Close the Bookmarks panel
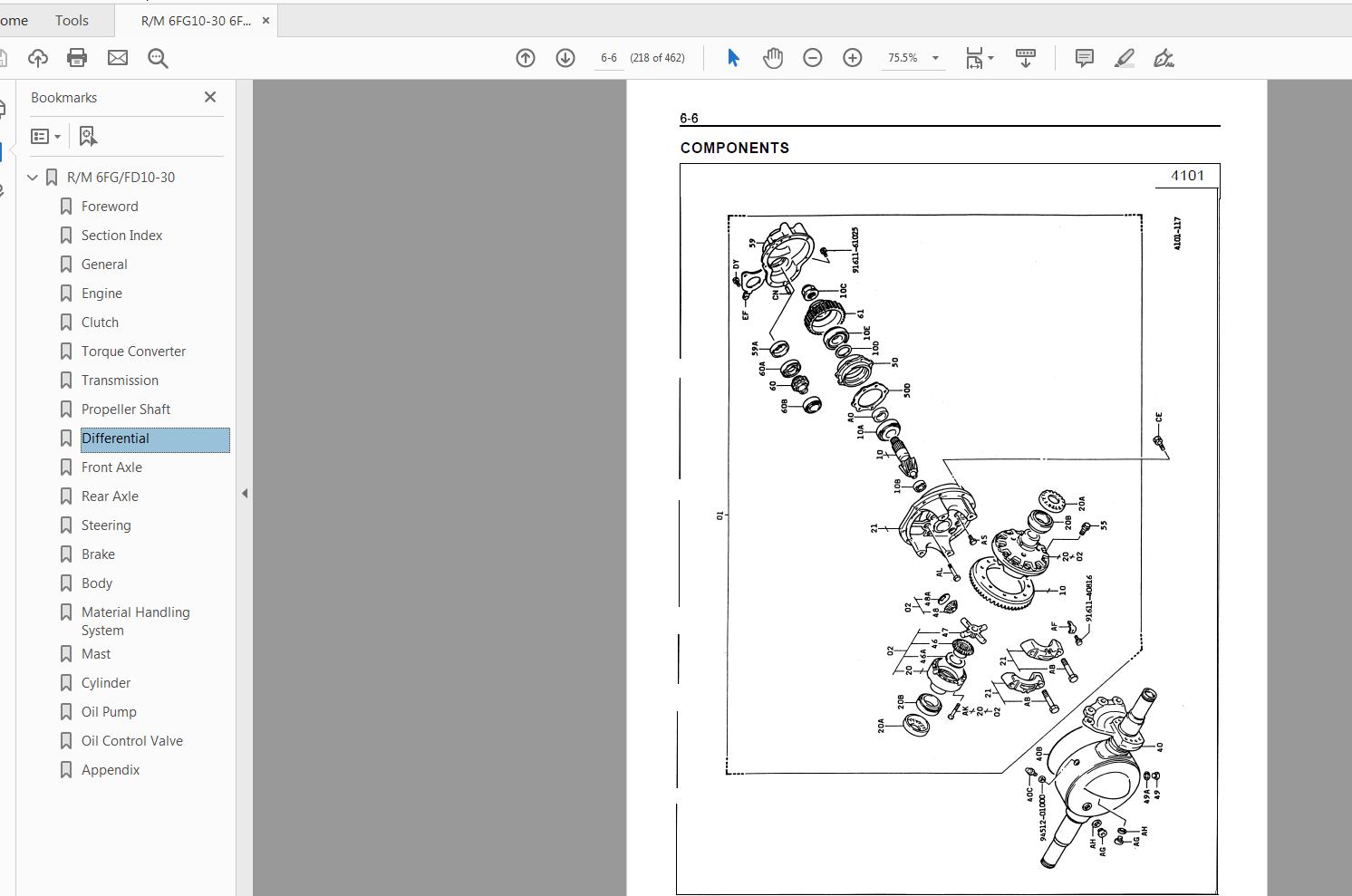The width and height of the screenshot is (1352, 896). [x=210, y=97]
